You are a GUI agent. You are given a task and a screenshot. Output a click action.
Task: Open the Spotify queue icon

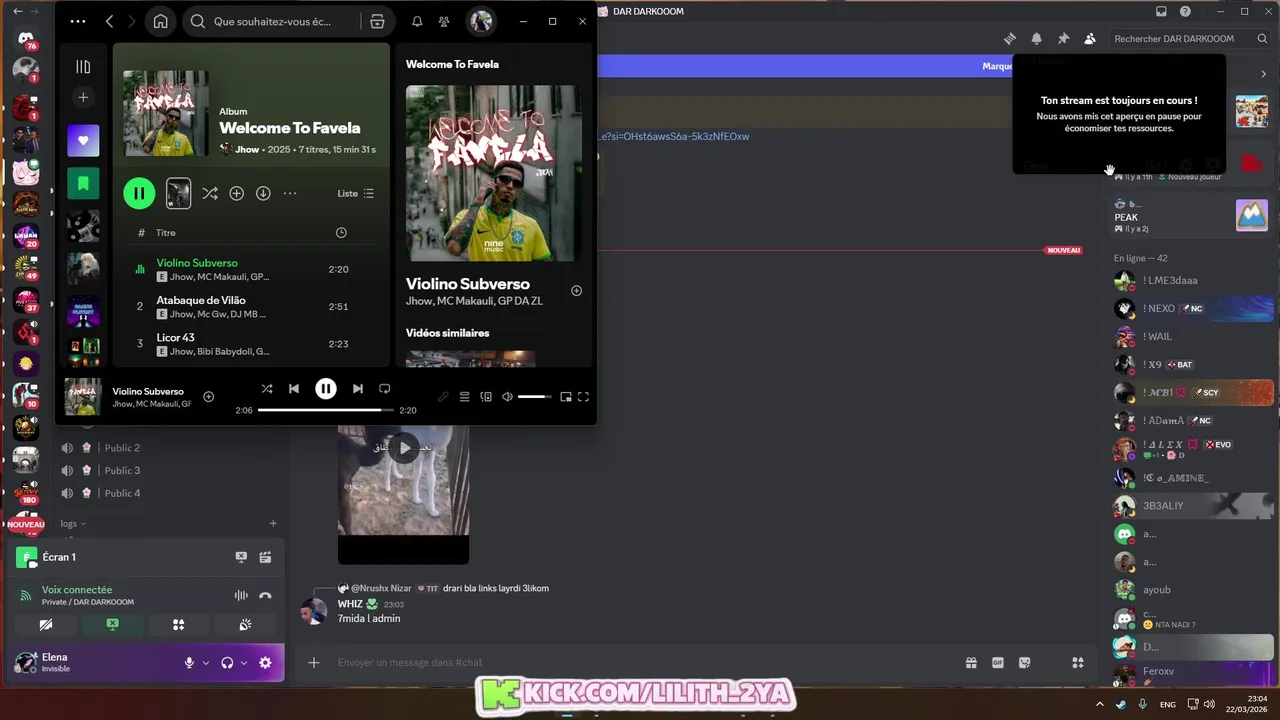tap(464, 397)
